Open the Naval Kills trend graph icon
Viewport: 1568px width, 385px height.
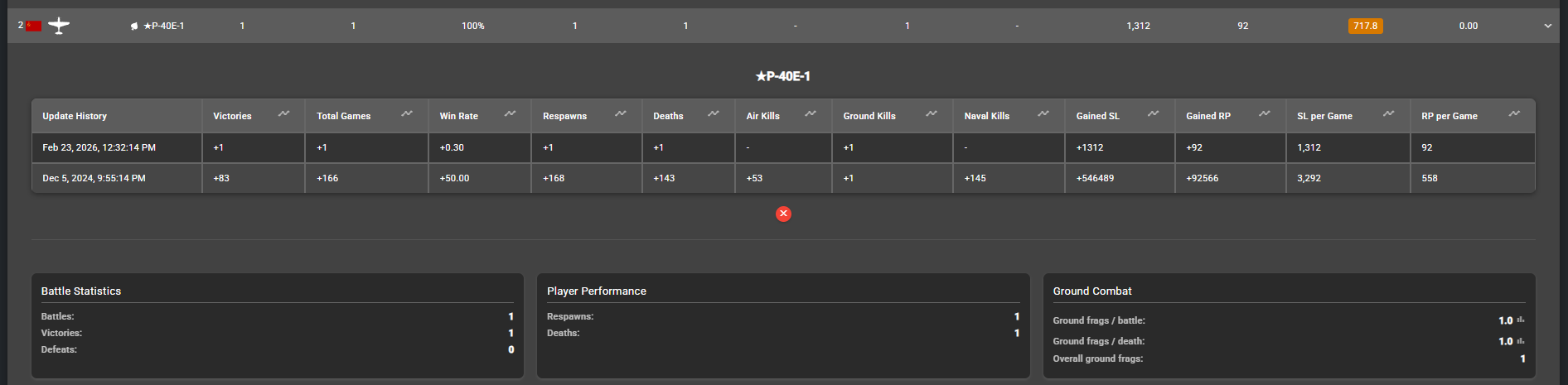pyautogui.click(x=1043, y=113)
